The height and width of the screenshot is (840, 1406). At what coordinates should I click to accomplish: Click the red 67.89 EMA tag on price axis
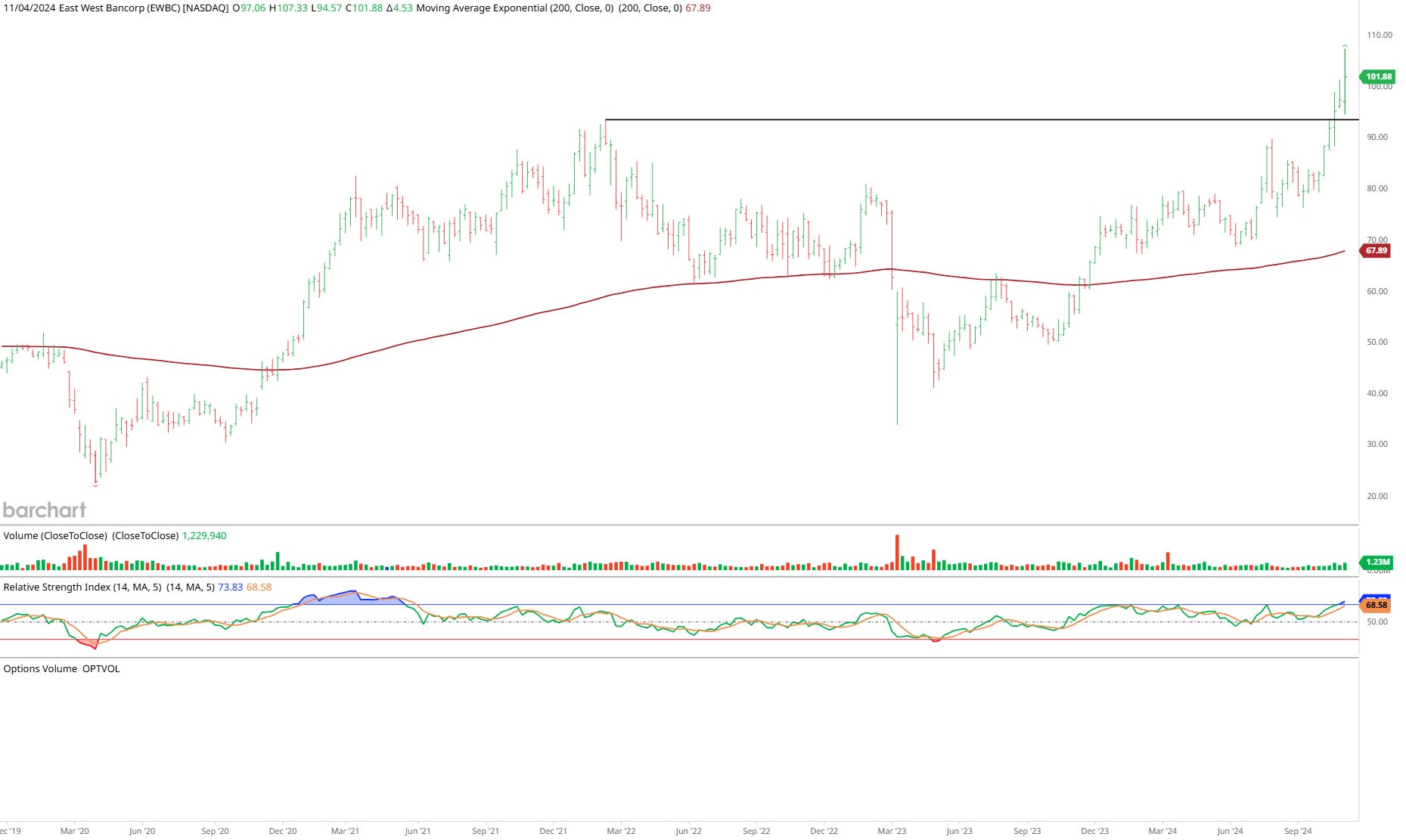(1377, 250)
